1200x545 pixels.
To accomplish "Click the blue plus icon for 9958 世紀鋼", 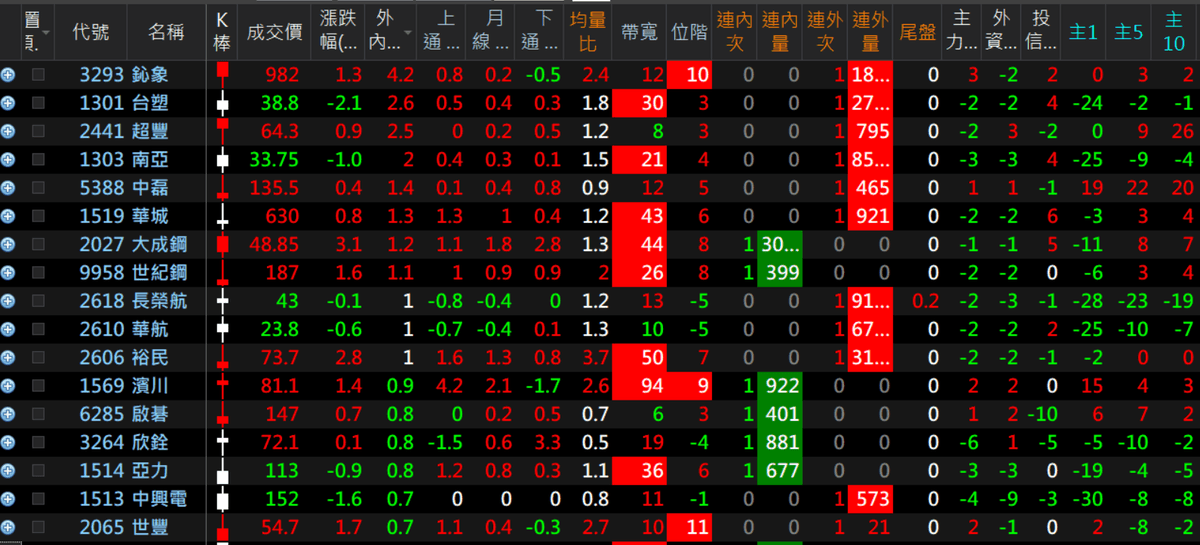I will click(x=8, y=272).
